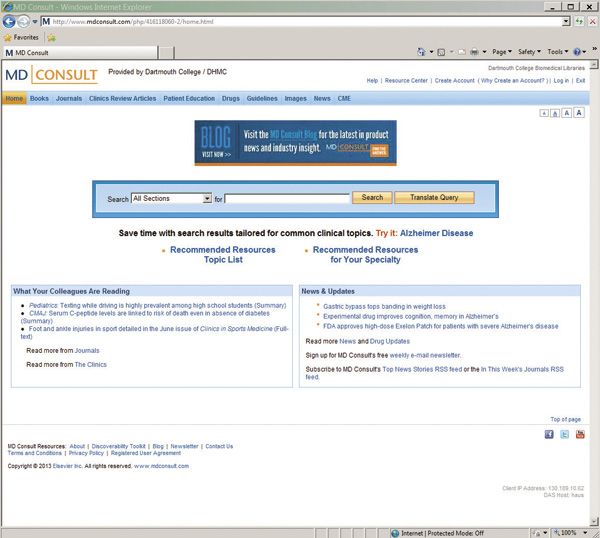Open the News navigation tab

pos(322,98)
